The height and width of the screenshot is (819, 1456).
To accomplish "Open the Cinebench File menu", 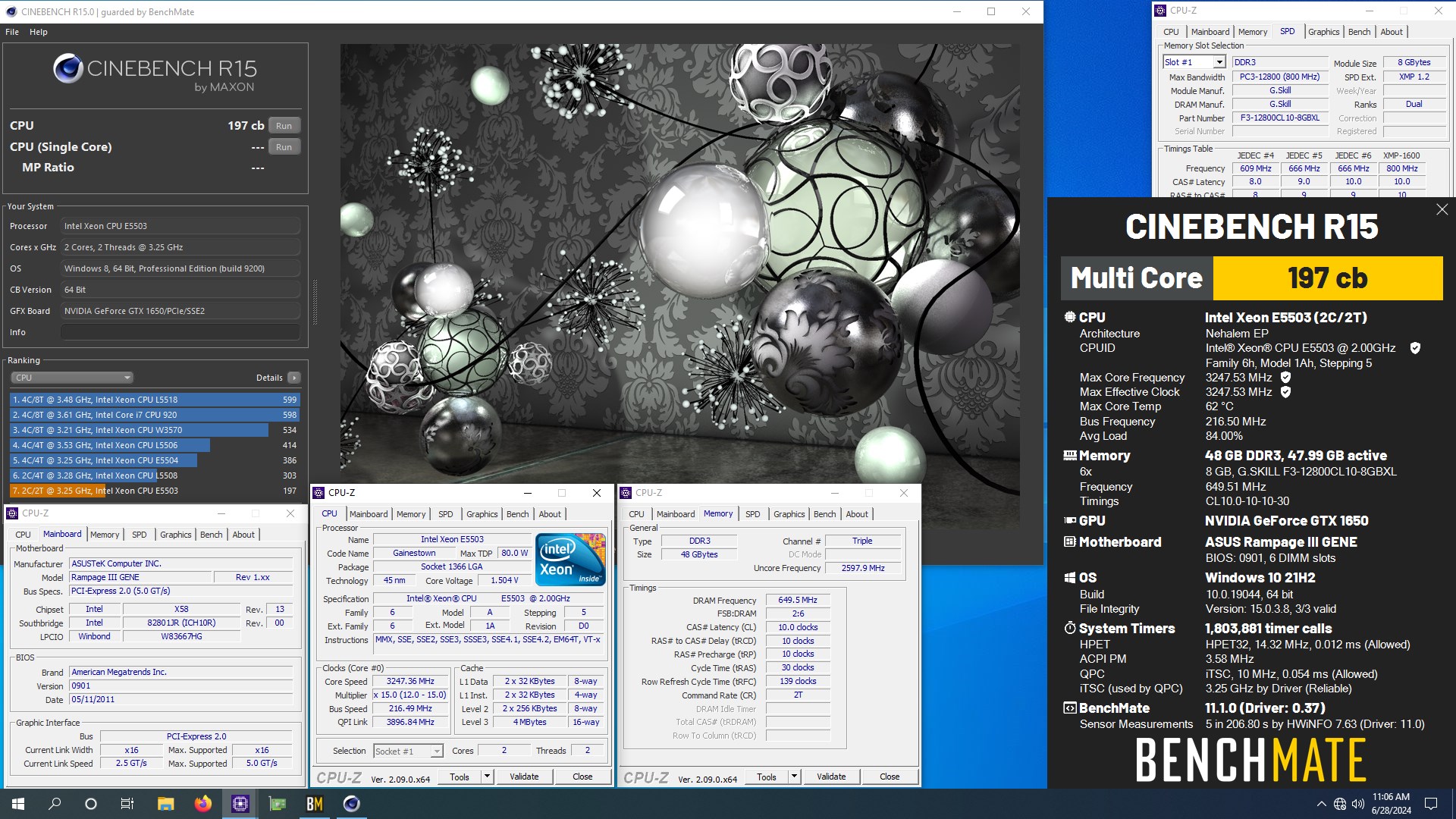I will (12, 32).
